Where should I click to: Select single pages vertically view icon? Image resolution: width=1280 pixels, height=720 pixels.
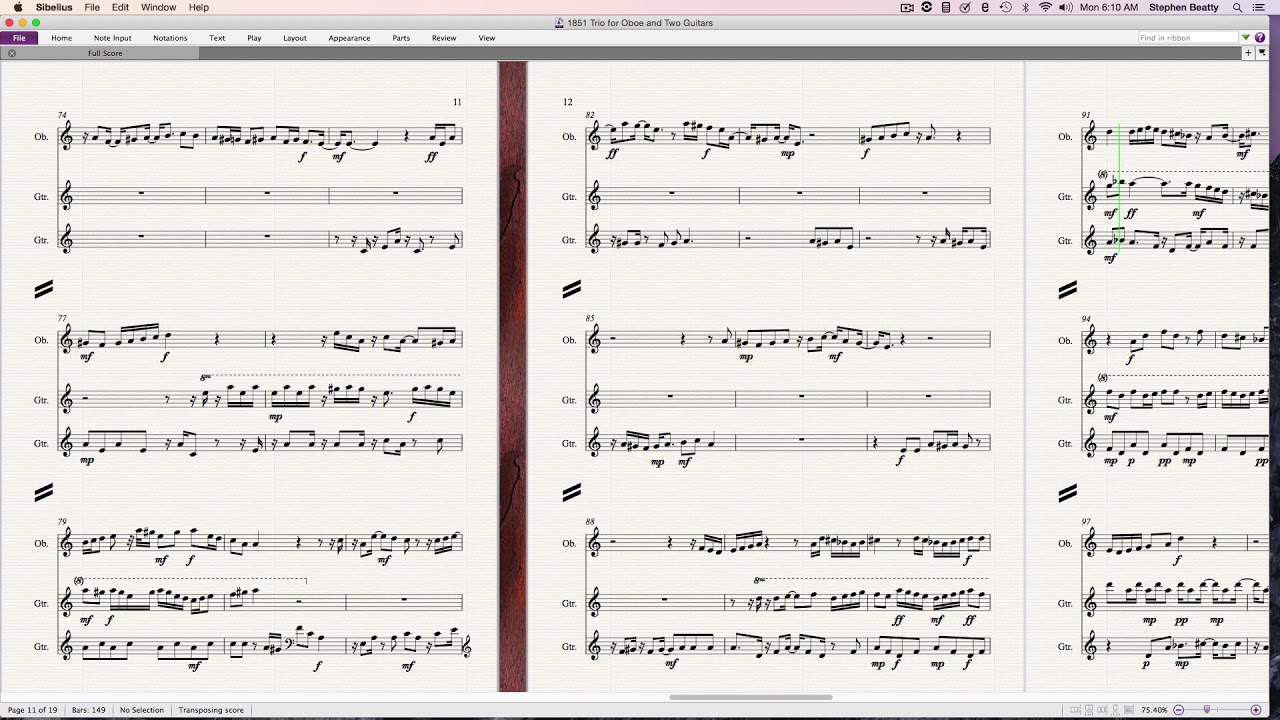pos(1115,709)
